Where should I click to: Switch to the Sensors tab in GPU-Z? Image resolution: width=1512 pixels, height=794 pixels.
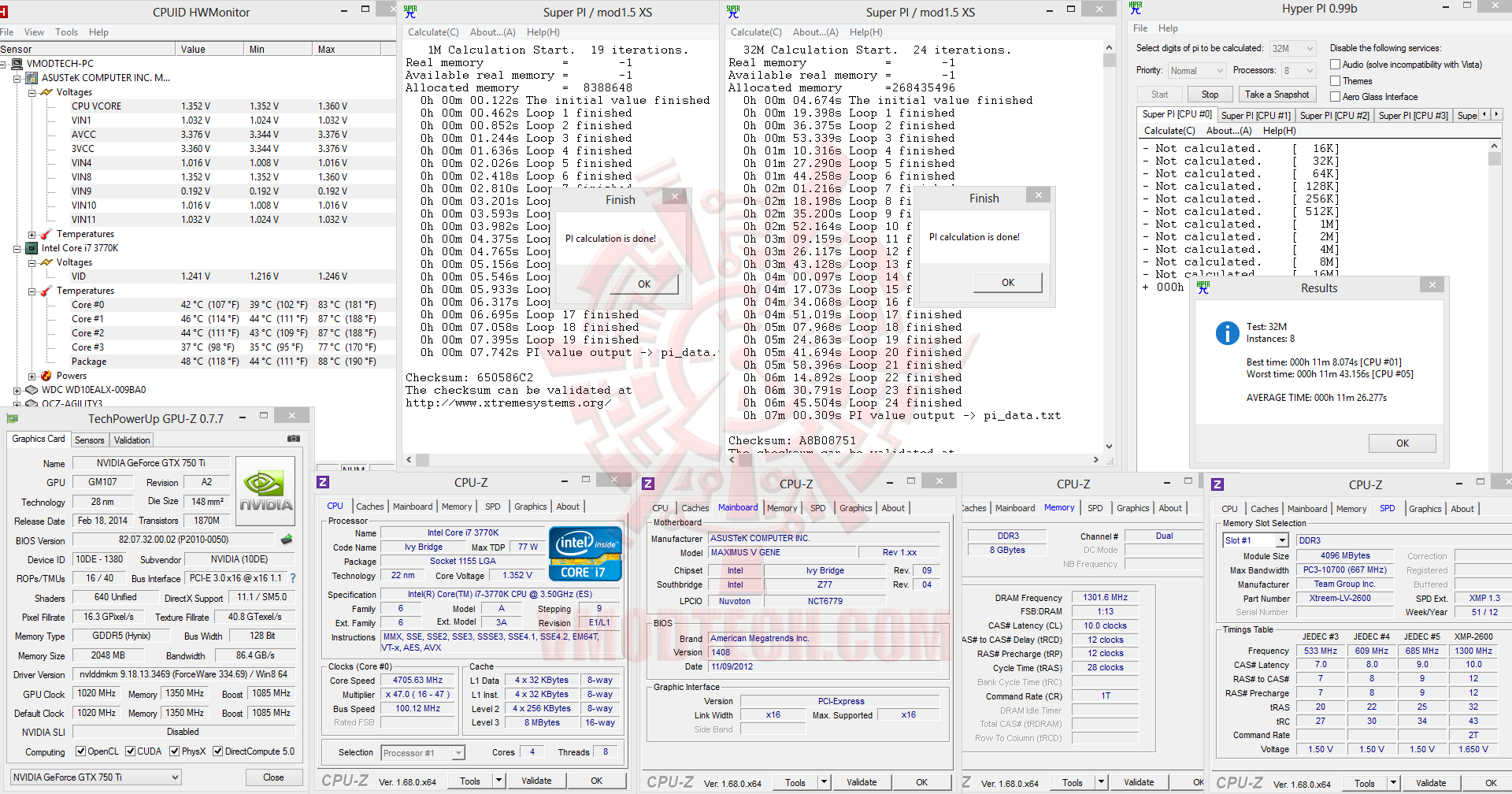89,440
